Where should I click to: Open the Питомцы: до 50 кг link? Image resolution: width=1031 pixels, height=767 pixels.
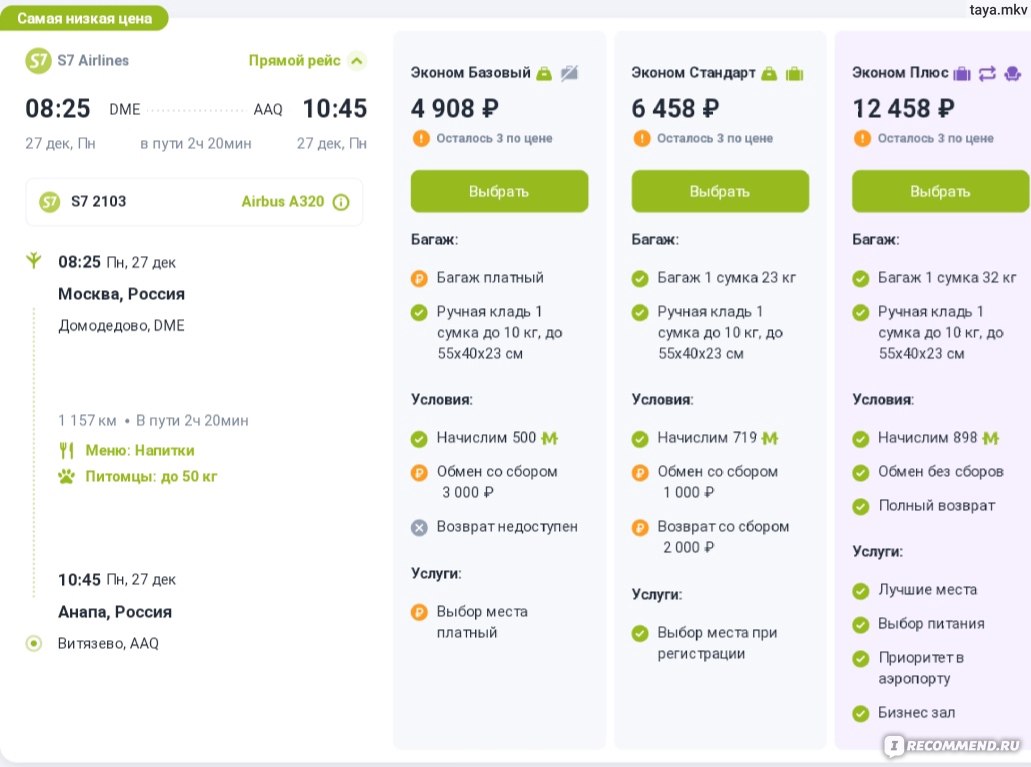pos(150,476)
